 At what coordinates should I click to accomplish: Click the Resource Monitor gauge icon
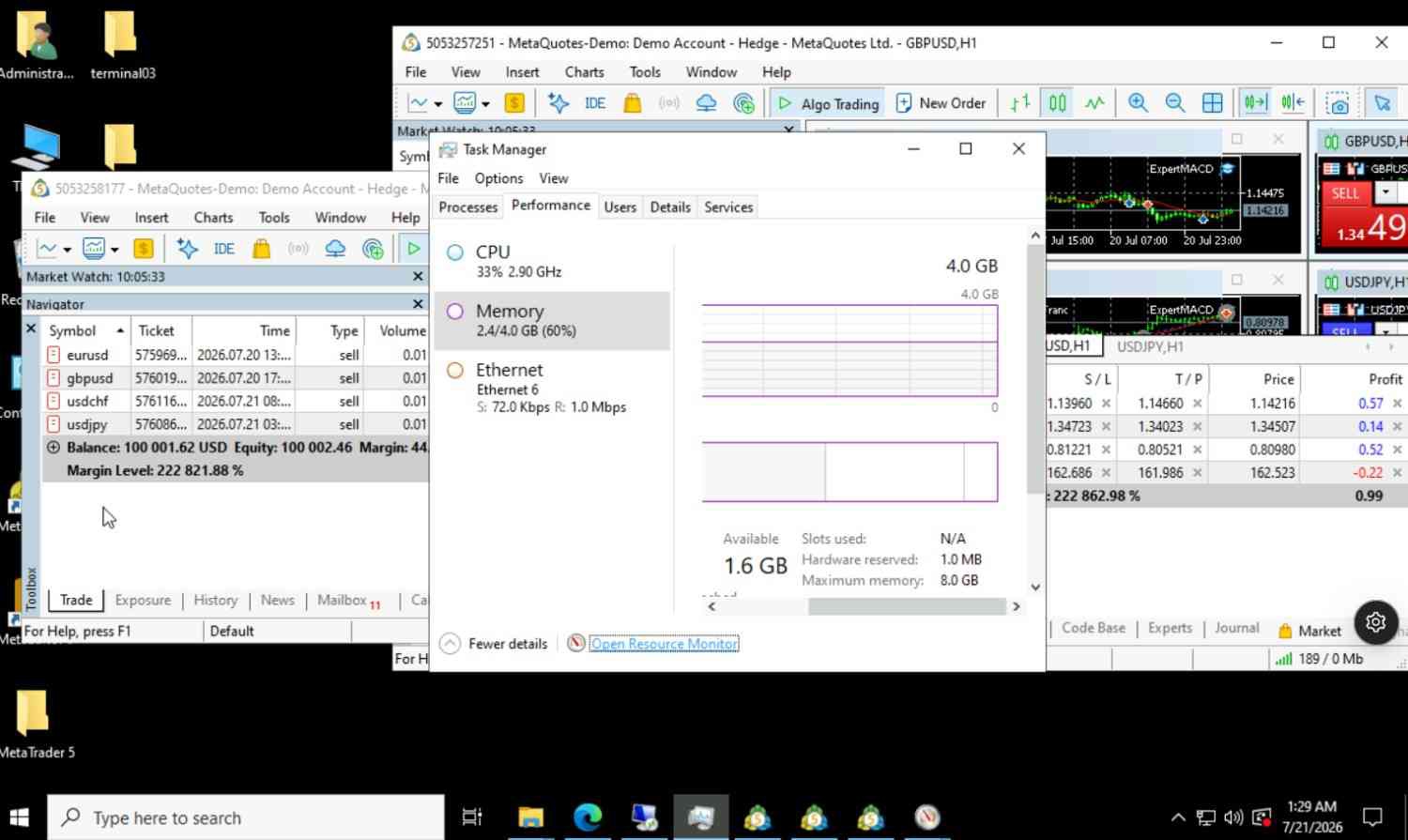[576, 644]
